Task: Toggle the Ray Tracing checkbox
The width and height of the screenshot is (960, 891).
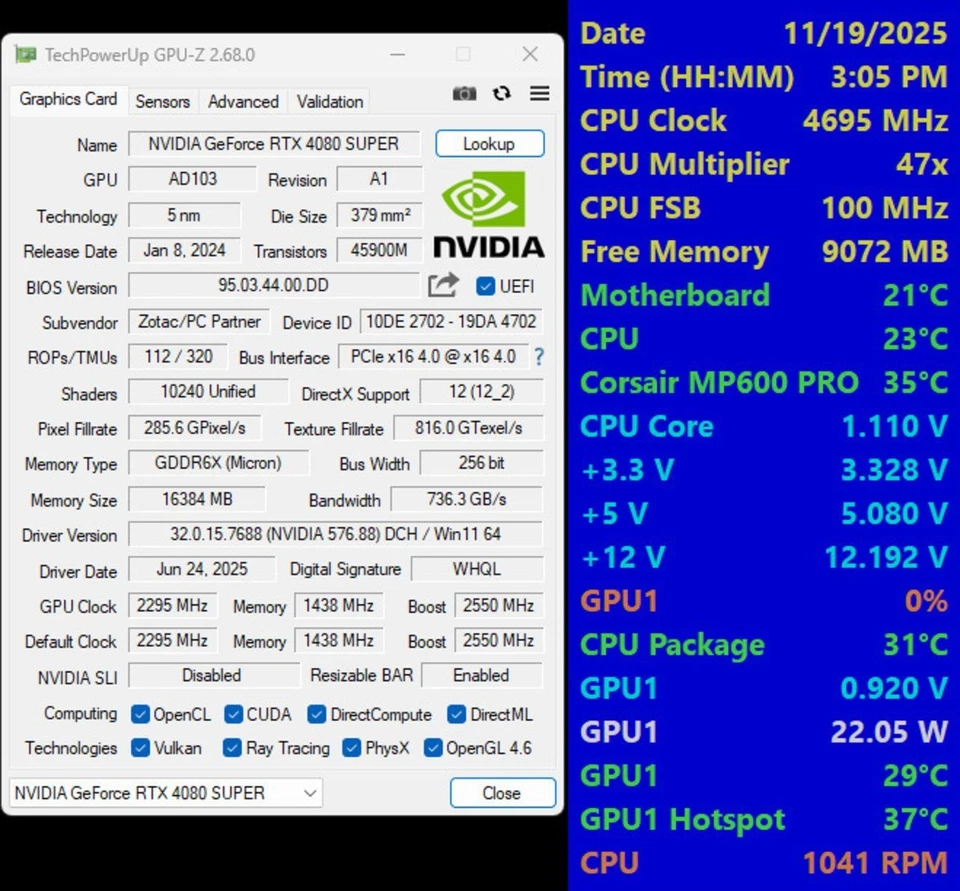Action: click(232, 748)
